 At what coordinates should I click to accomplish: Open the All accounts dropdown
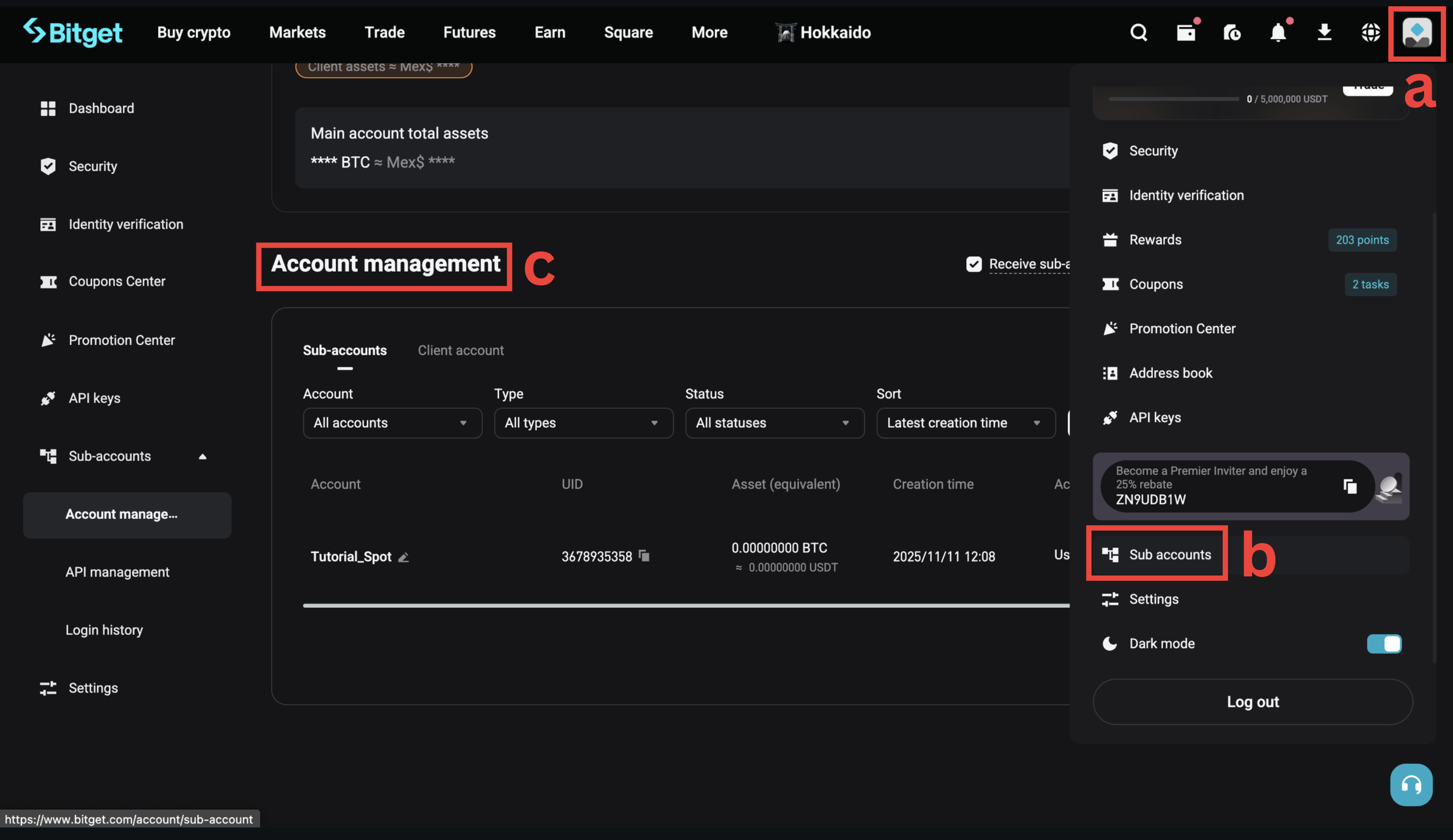click(392, 423)
